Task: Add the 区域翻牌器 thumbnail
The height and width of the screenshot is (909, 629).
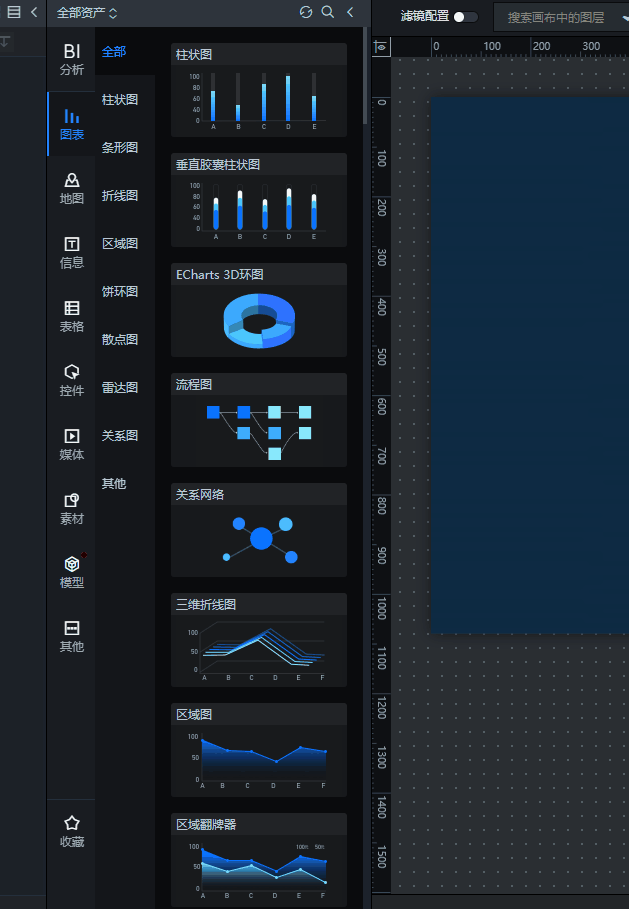Action: (259, 860)
